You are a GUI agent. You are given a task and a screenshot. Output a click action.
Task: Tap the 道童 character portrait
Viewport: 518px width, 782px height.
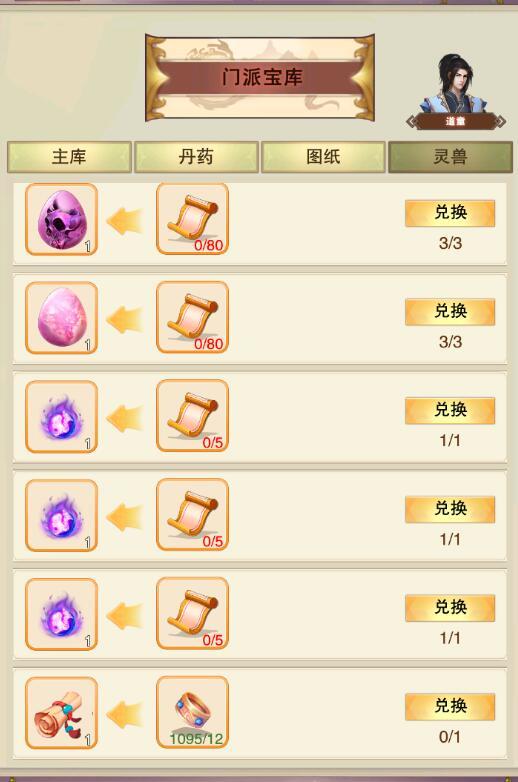[x=455, y=91]
